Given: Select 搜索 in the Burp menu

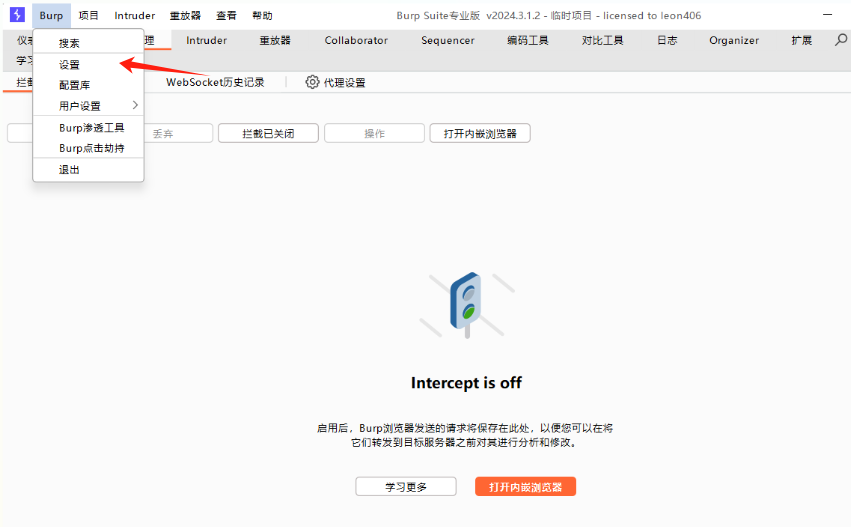Looking at the screenshot, I should (x=88, y=43).
